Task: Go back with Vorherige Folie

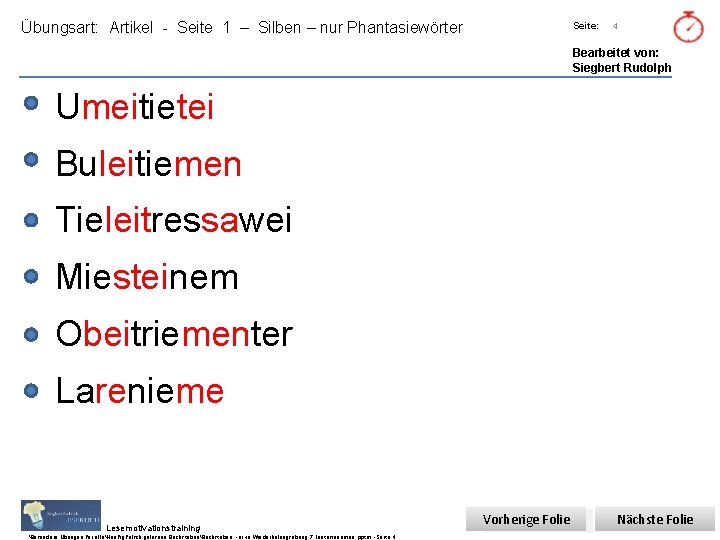Action: pos(526,519)
